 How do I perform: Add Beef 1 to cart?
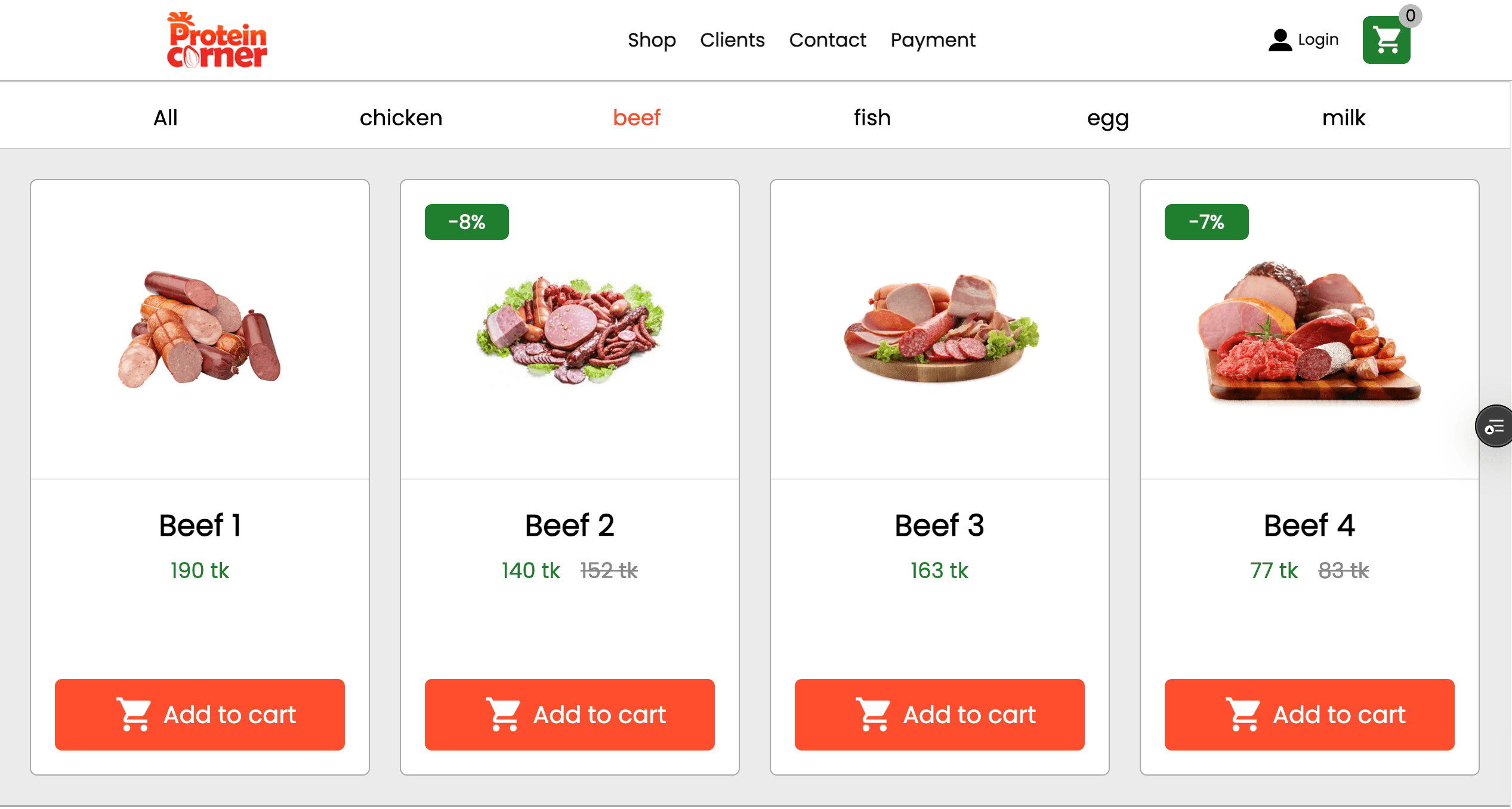(x=200, y=714)
